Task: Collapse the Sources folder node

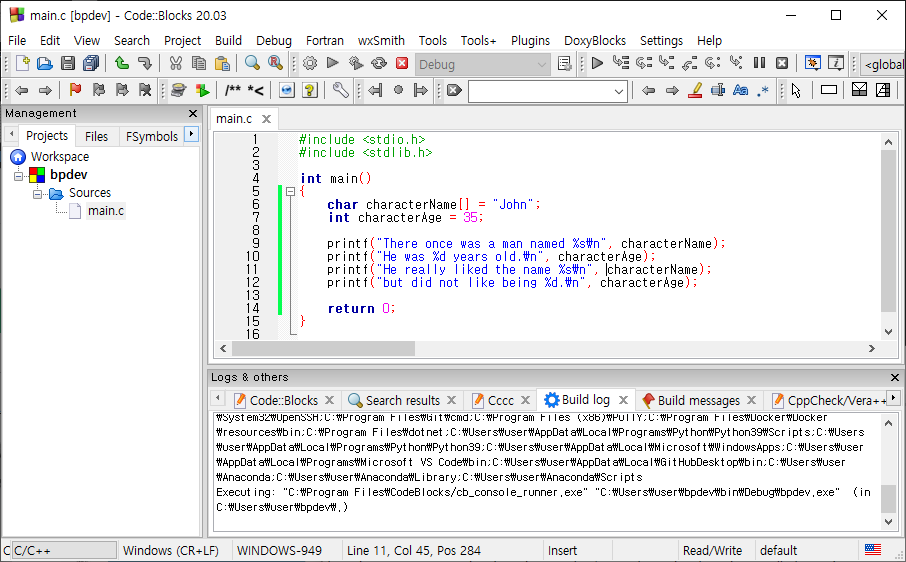Action: (x=38, y=193)
